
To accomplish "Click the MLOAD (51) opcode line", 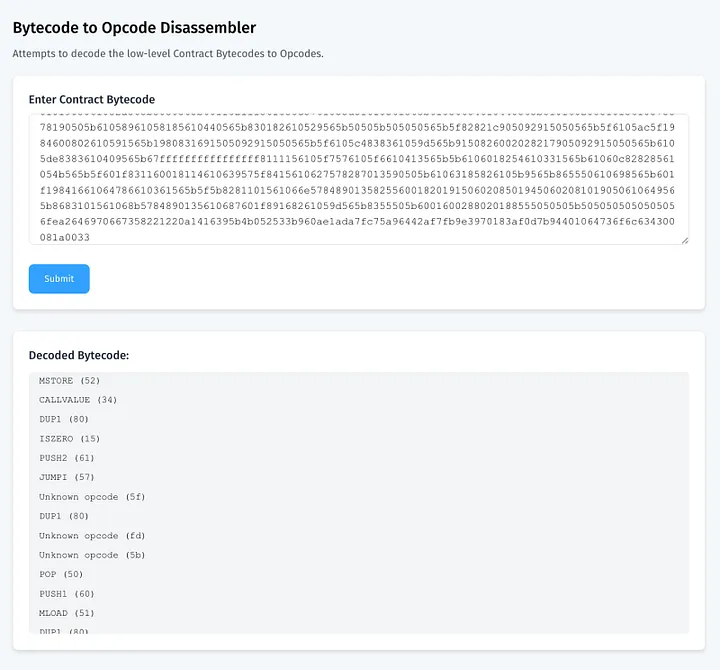I will (67, 613).
